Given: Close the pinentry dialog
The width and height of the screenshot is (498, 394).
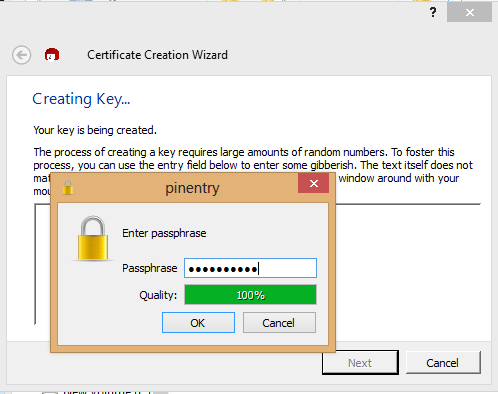Looking at the screenshot, I should click(313, 183).
